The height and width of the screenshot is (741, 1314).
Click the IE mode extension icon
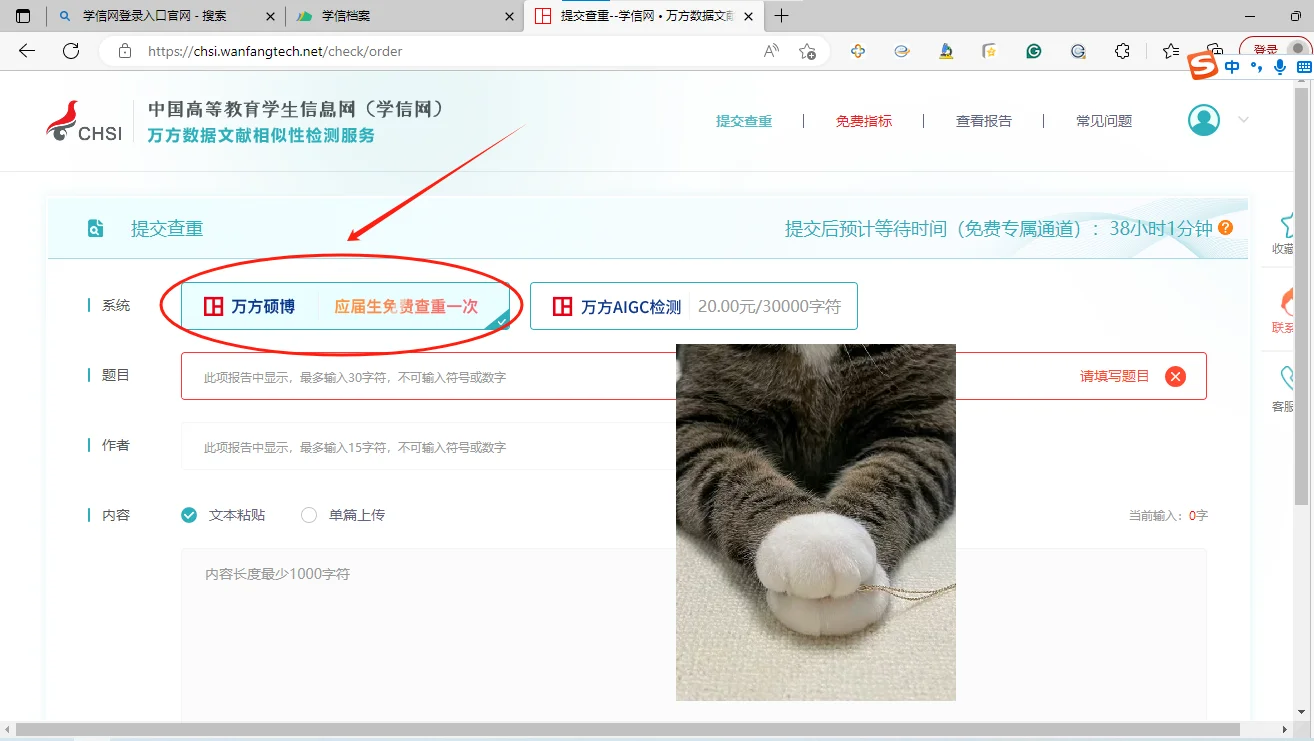pyautogui.click(x=902, y=51)
